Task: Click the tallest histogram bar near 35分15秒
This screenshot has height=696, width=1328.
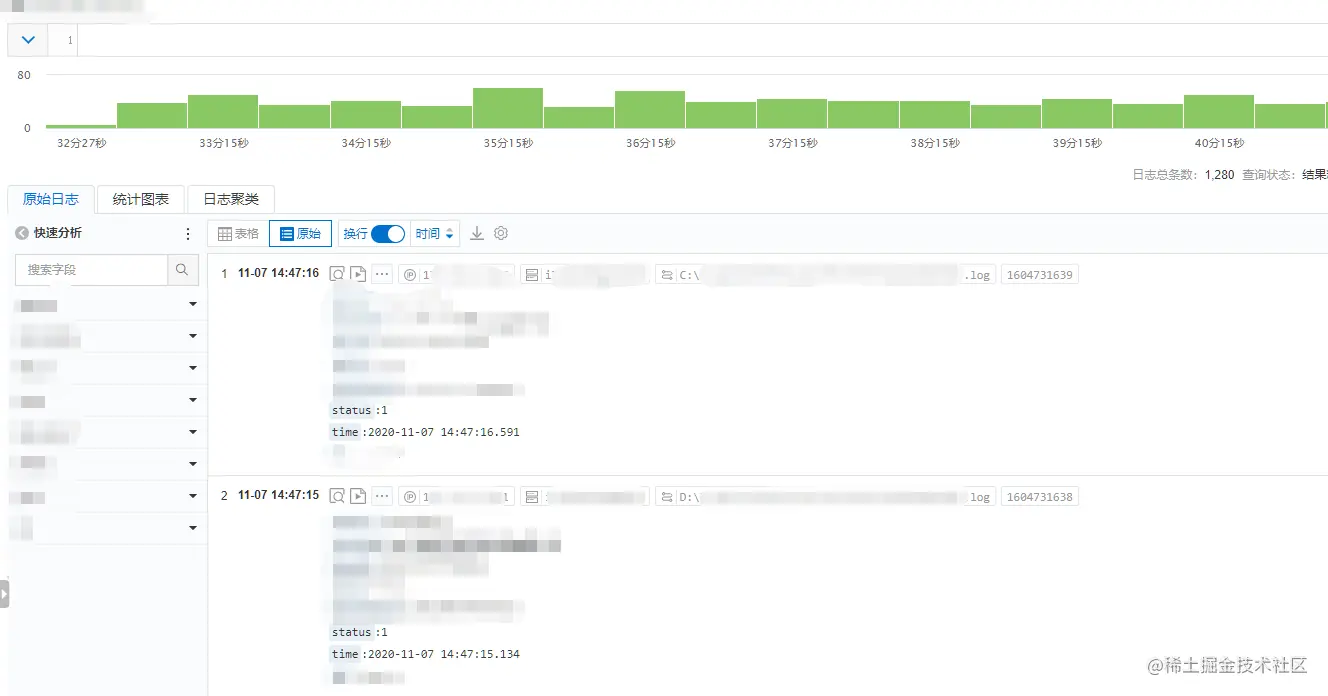Action: (x=508, y=108)
